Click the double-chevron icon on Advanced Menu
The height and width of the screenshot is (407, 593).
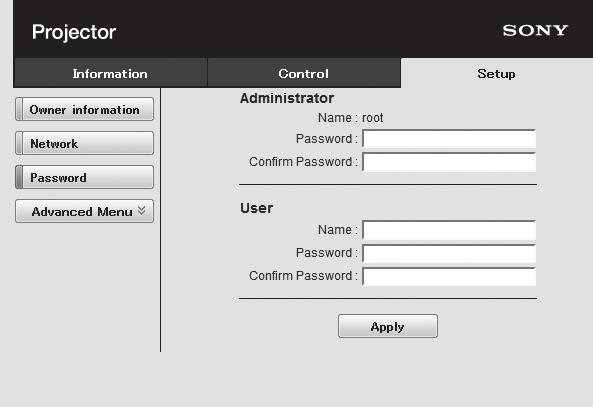[x=141, y=211]
